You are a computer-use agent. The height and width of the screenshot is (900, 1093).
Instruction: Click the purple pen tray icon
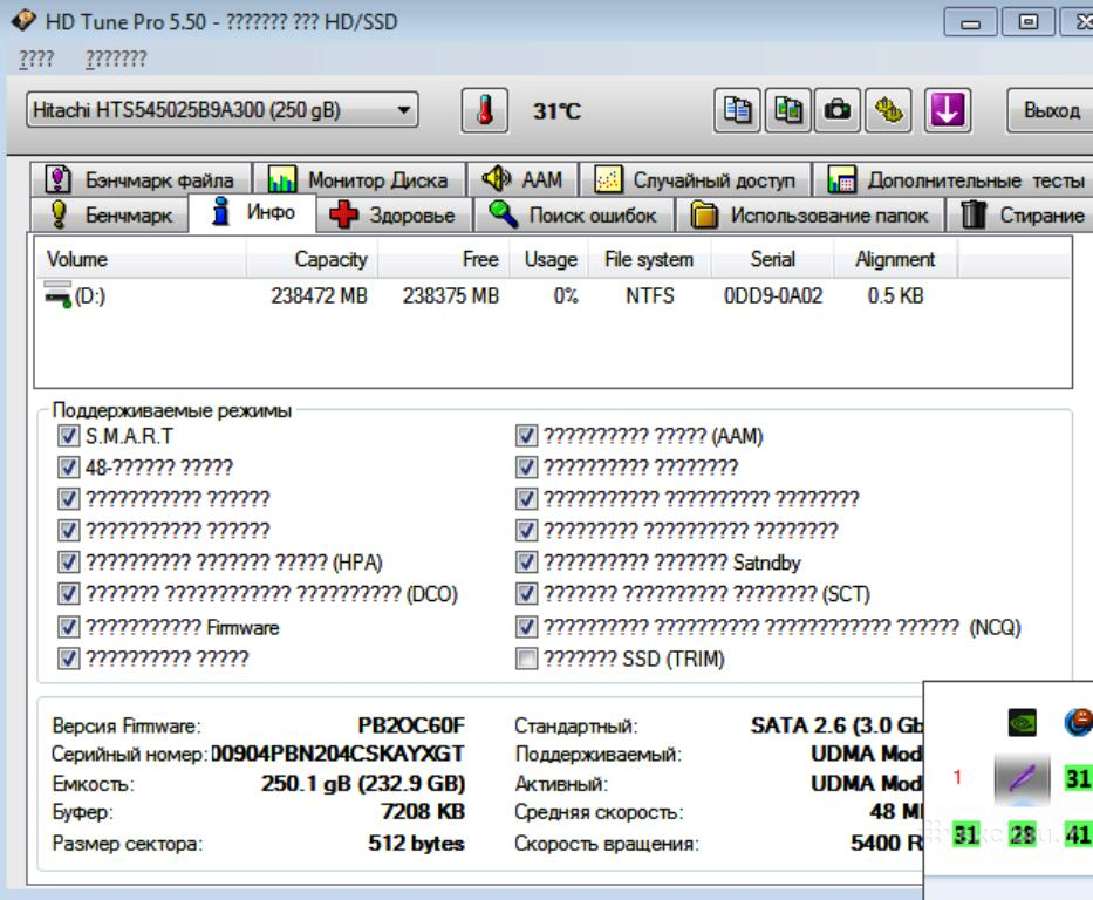(1022, 778)
